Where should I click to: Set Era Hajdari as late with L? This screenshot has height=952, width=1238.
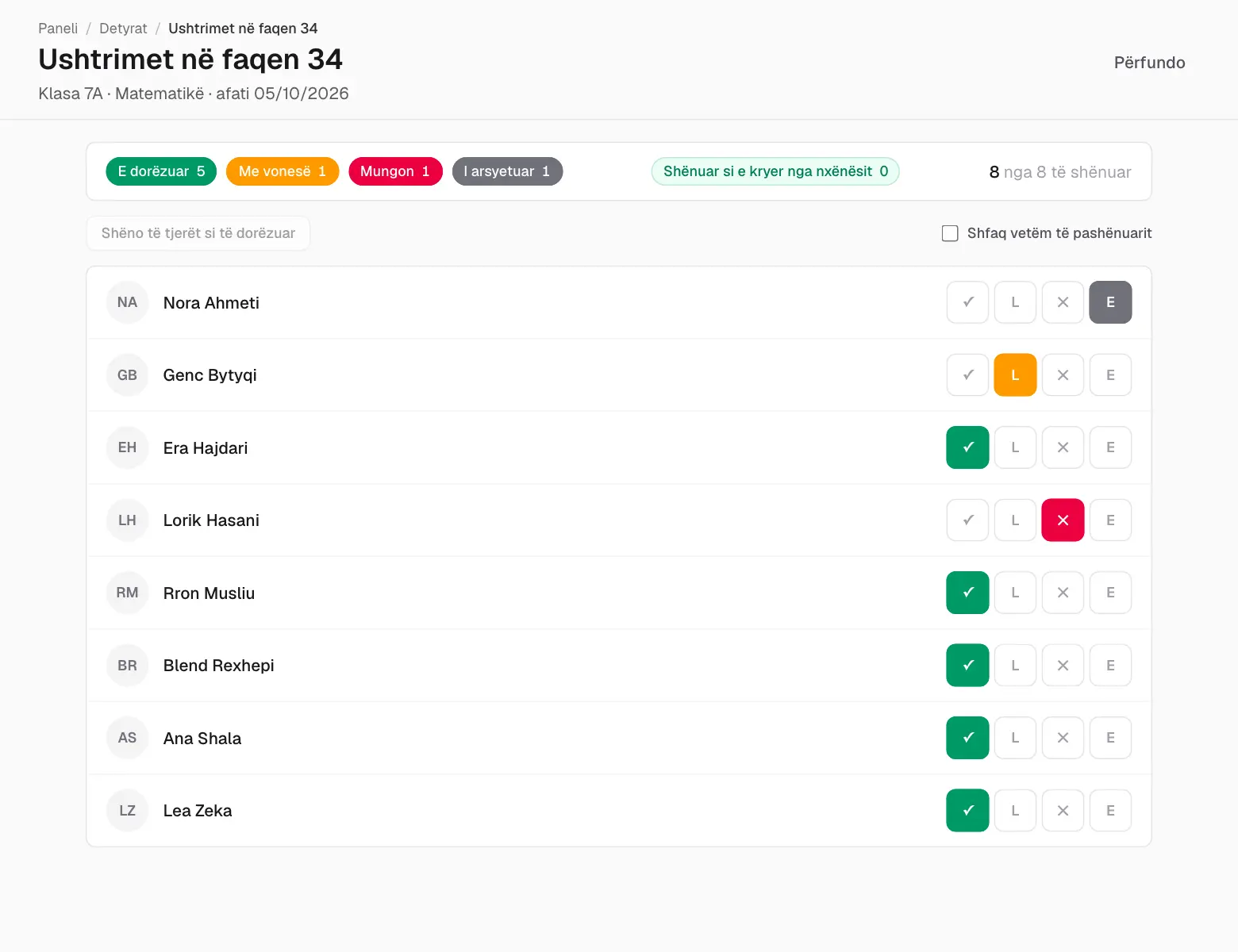tap(1015, 447)
